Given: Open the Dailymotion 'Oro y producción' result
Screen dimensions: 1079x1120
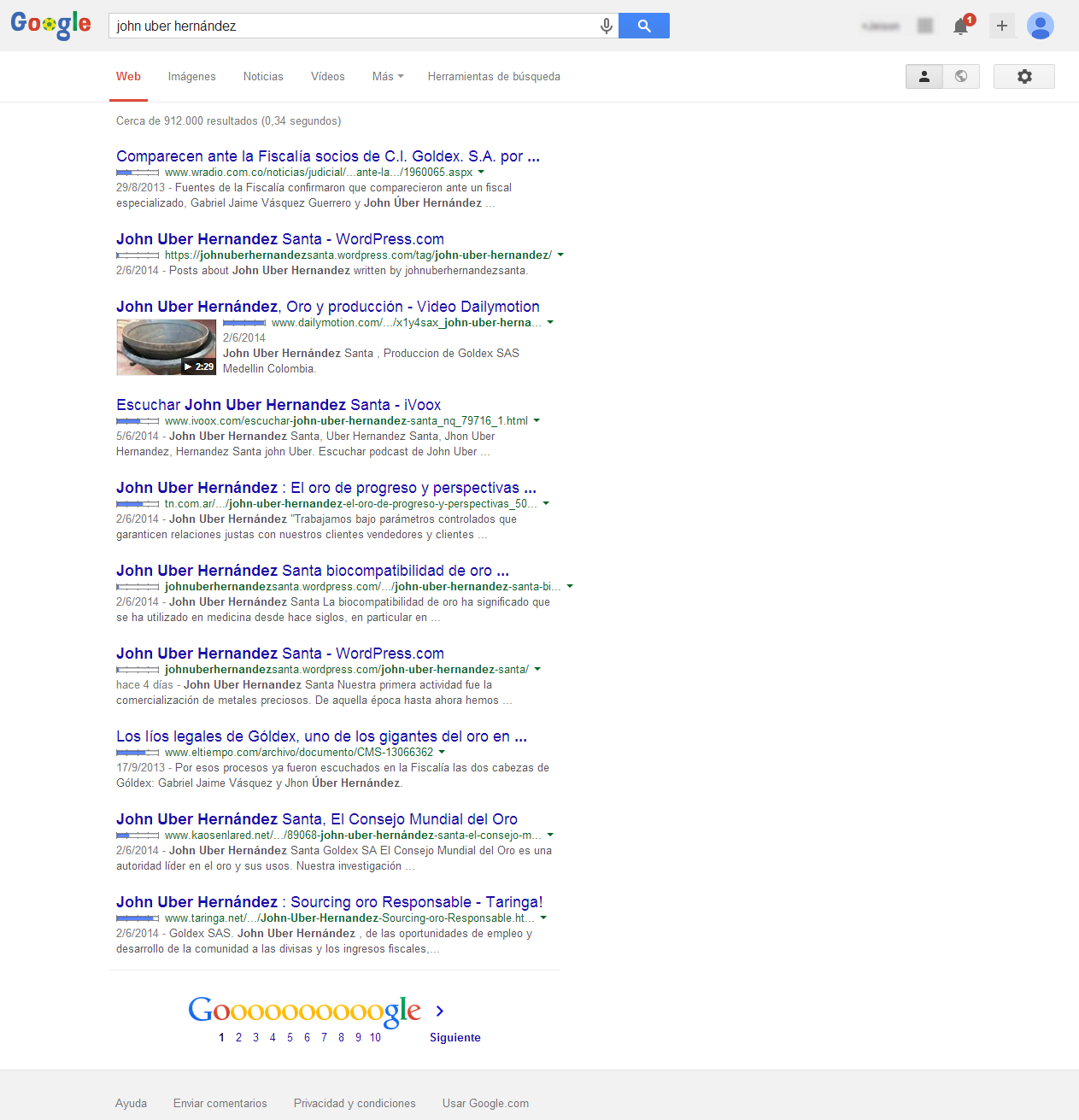Looking at the screenshot, I should click(328, 307).
